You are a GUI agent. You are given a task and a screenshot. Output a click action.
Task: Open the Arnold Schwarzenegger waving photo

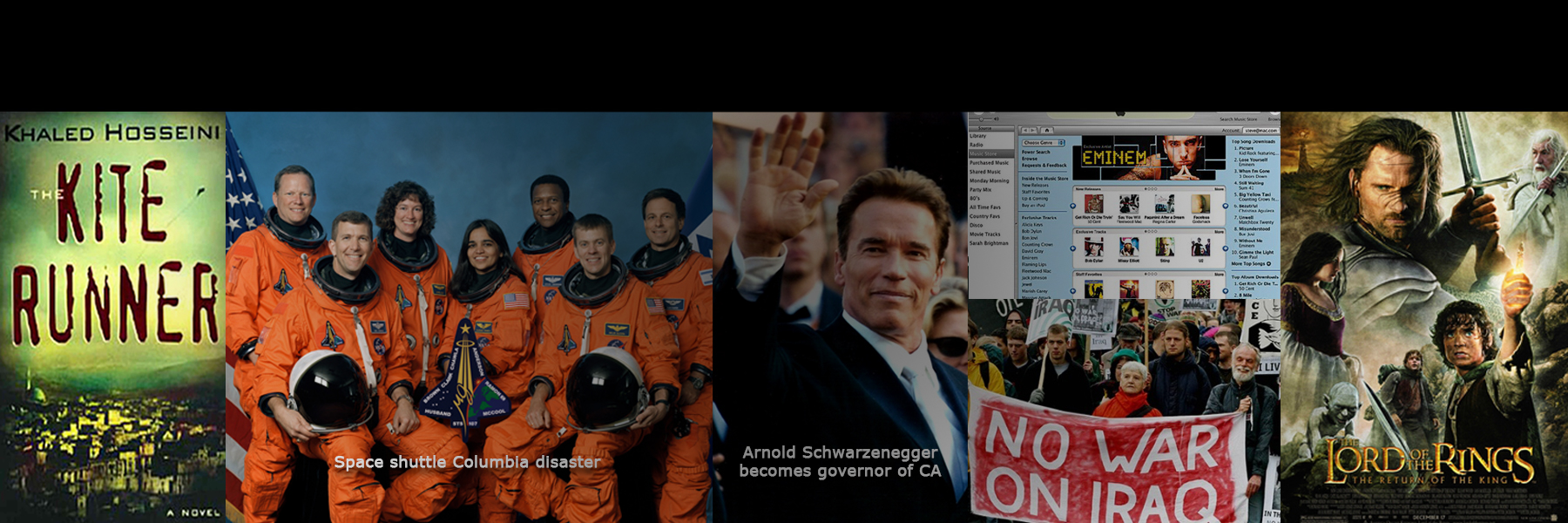pos(841,317)
